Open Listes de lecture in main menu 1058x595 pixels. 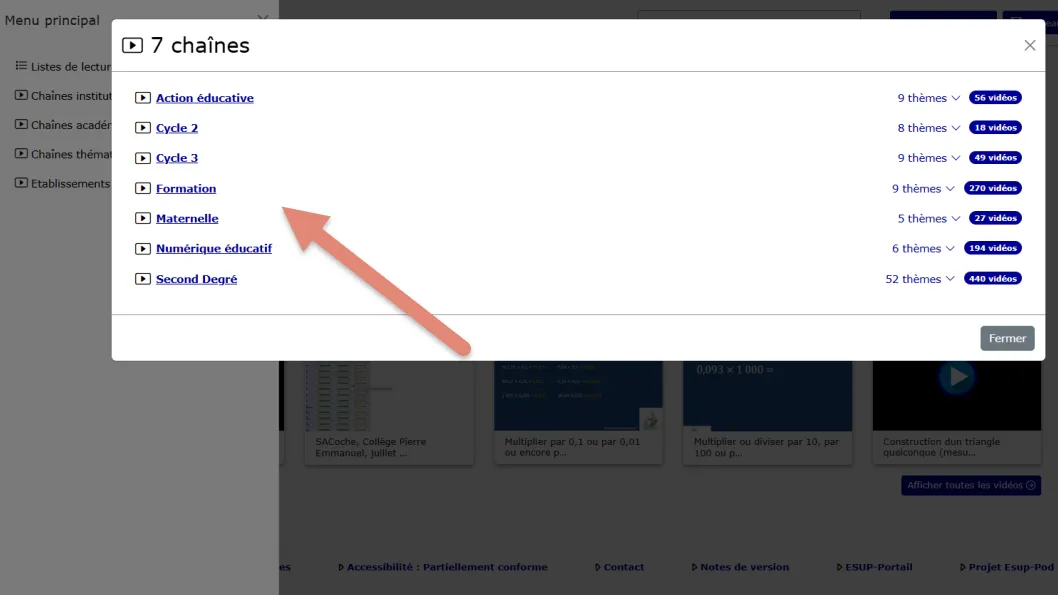tap(63, 67)
